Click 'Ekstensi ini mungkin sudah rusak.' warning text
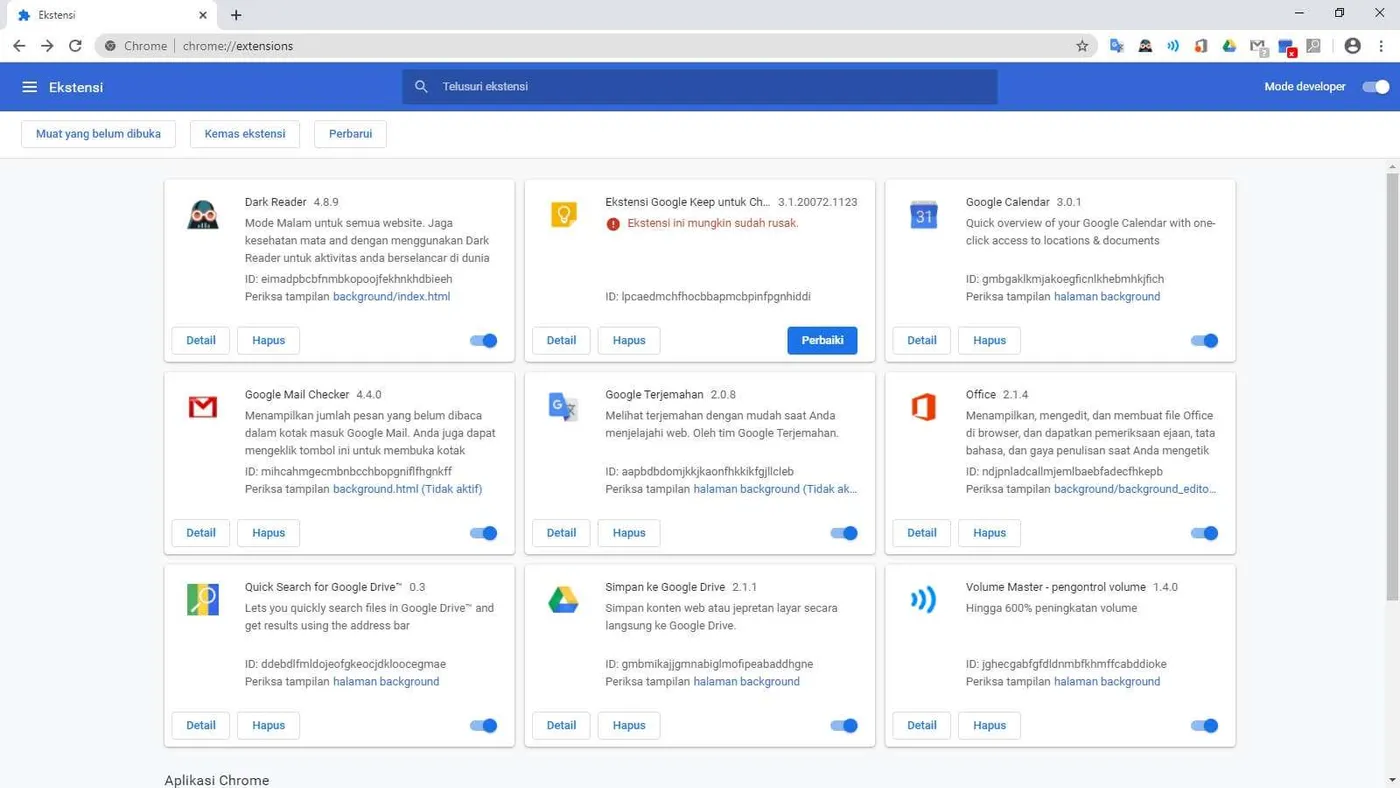 click(x=713, y=223)
